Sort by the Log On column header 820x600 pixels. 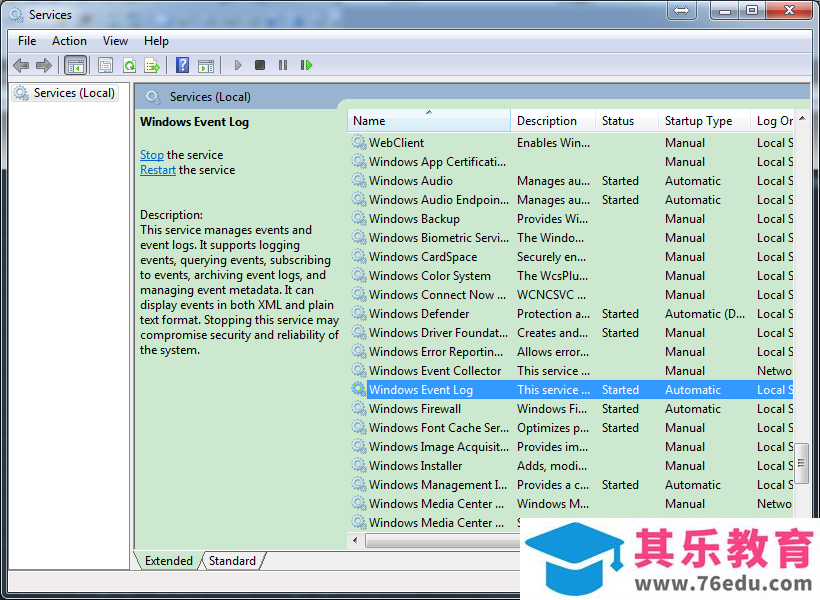coord(772,121)
